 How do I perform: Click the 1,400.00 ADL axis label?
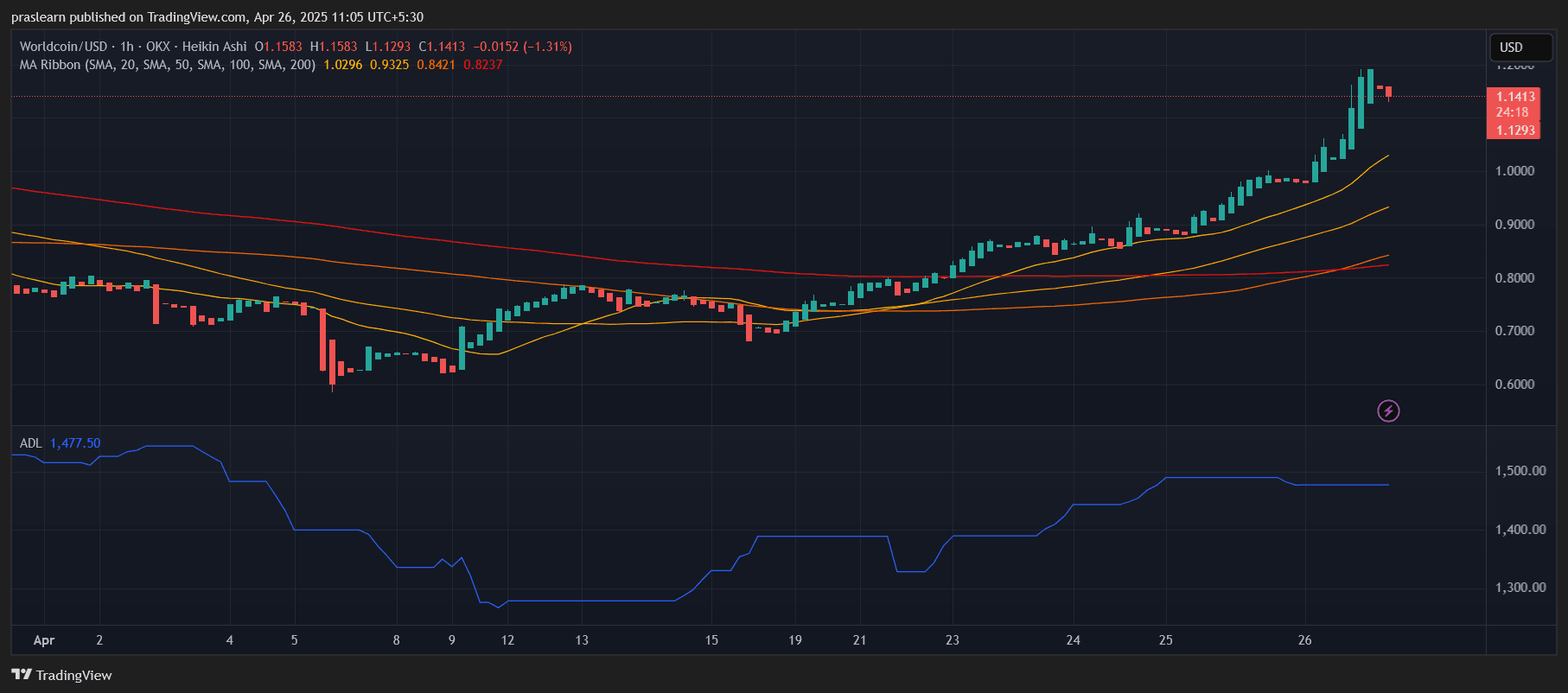pos(1520,530)
